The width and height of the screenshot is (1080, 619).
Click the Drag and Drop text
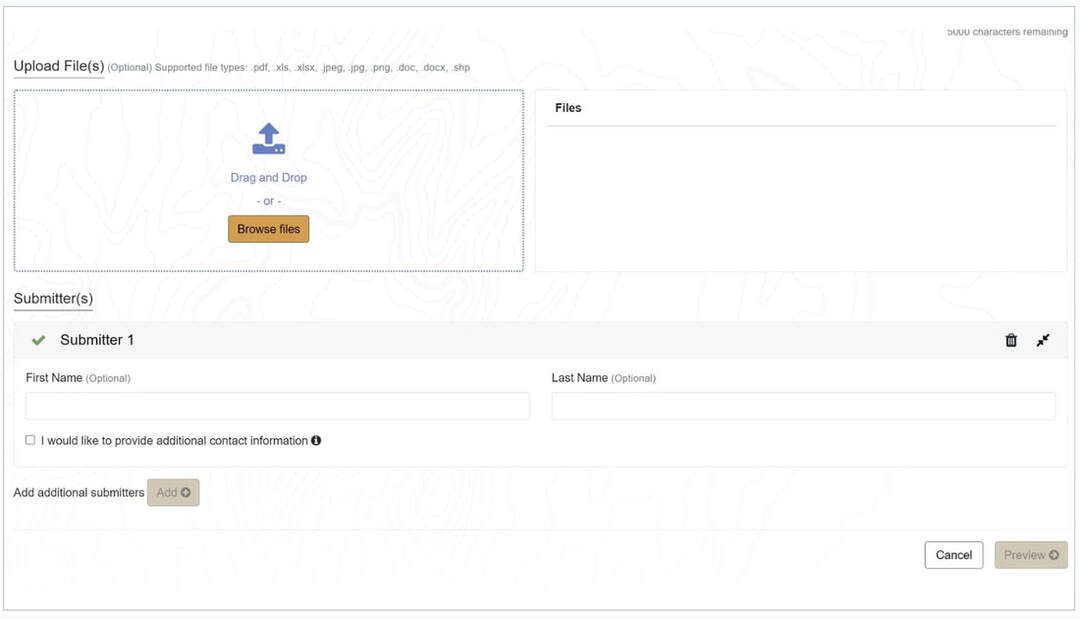point(268,178)
